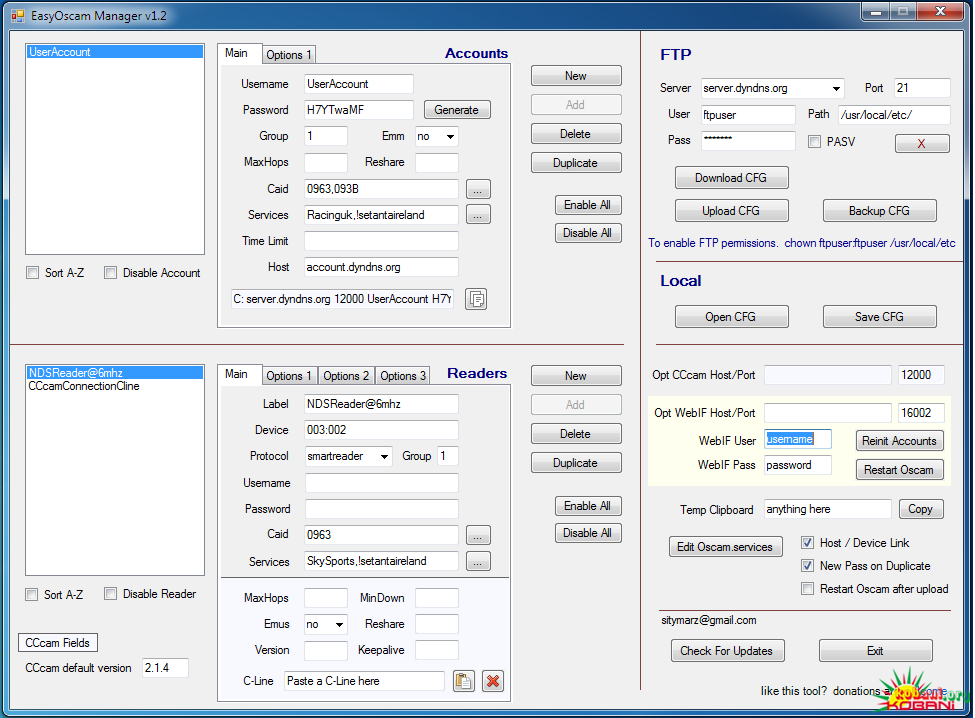This screenshot has height=718, width=975.
Task: Open the Emus dropdown in Readers
Action: tap(340, 624)
